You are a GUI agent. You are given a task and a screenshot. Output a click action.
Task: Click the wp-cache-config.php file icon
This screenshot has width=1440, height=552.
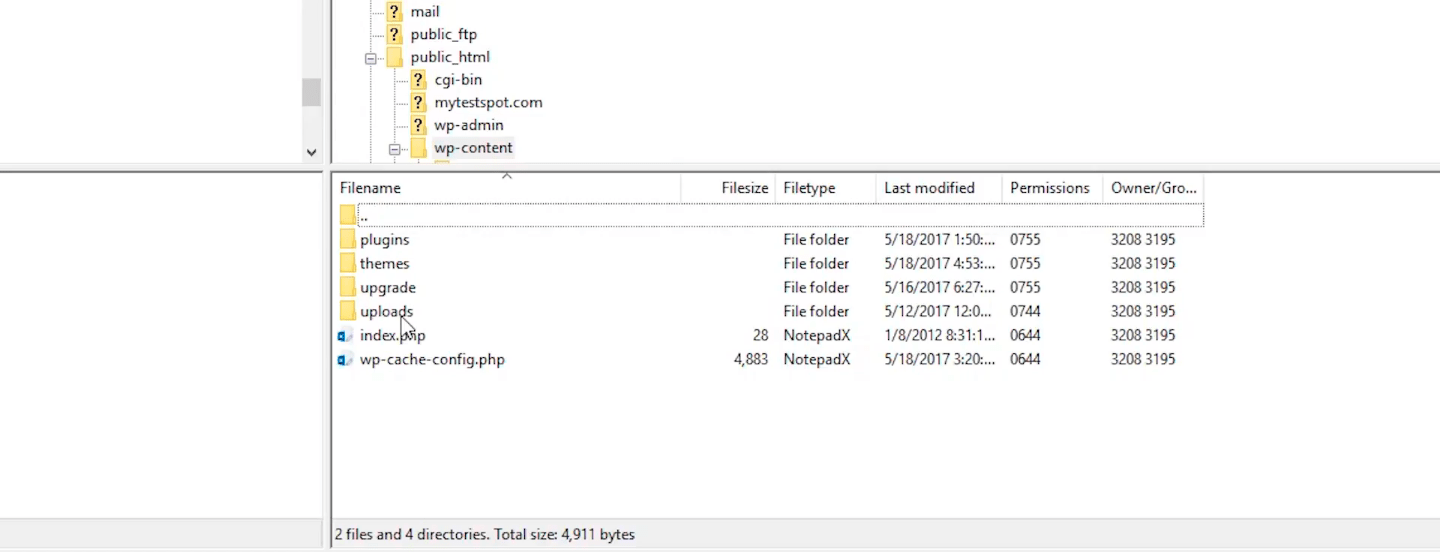[x=346, y=360]
